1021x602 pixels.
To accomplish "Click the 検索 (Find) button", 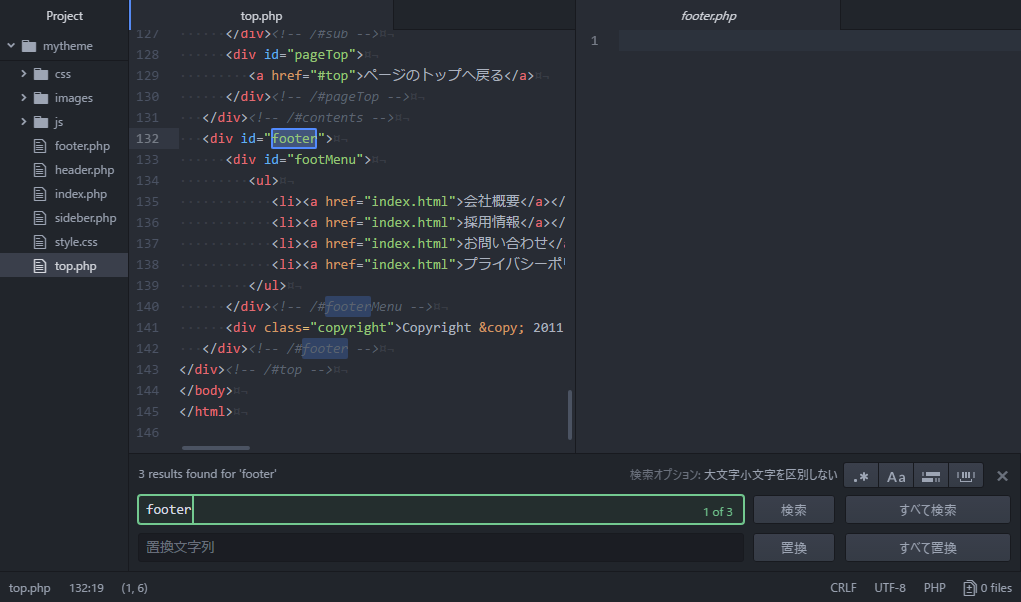I will tap(793, 509).
